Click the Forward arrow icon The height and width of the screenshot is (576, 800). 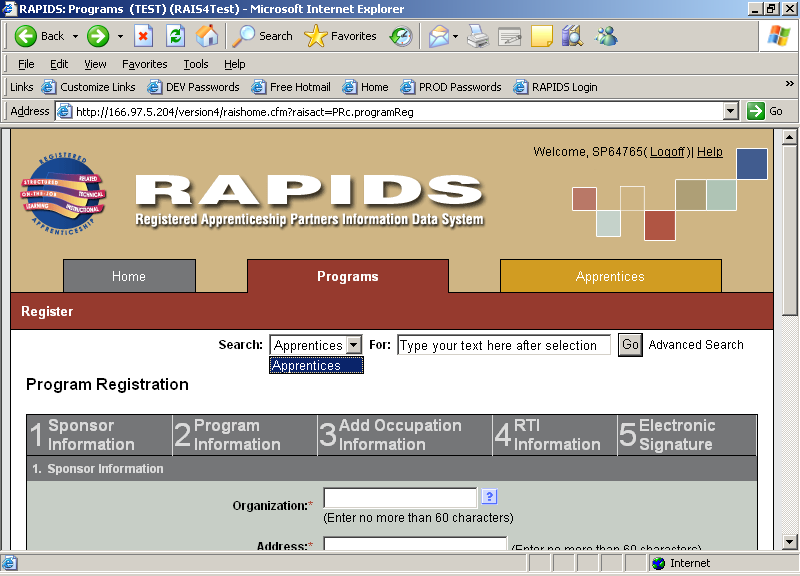coord(98,36)
